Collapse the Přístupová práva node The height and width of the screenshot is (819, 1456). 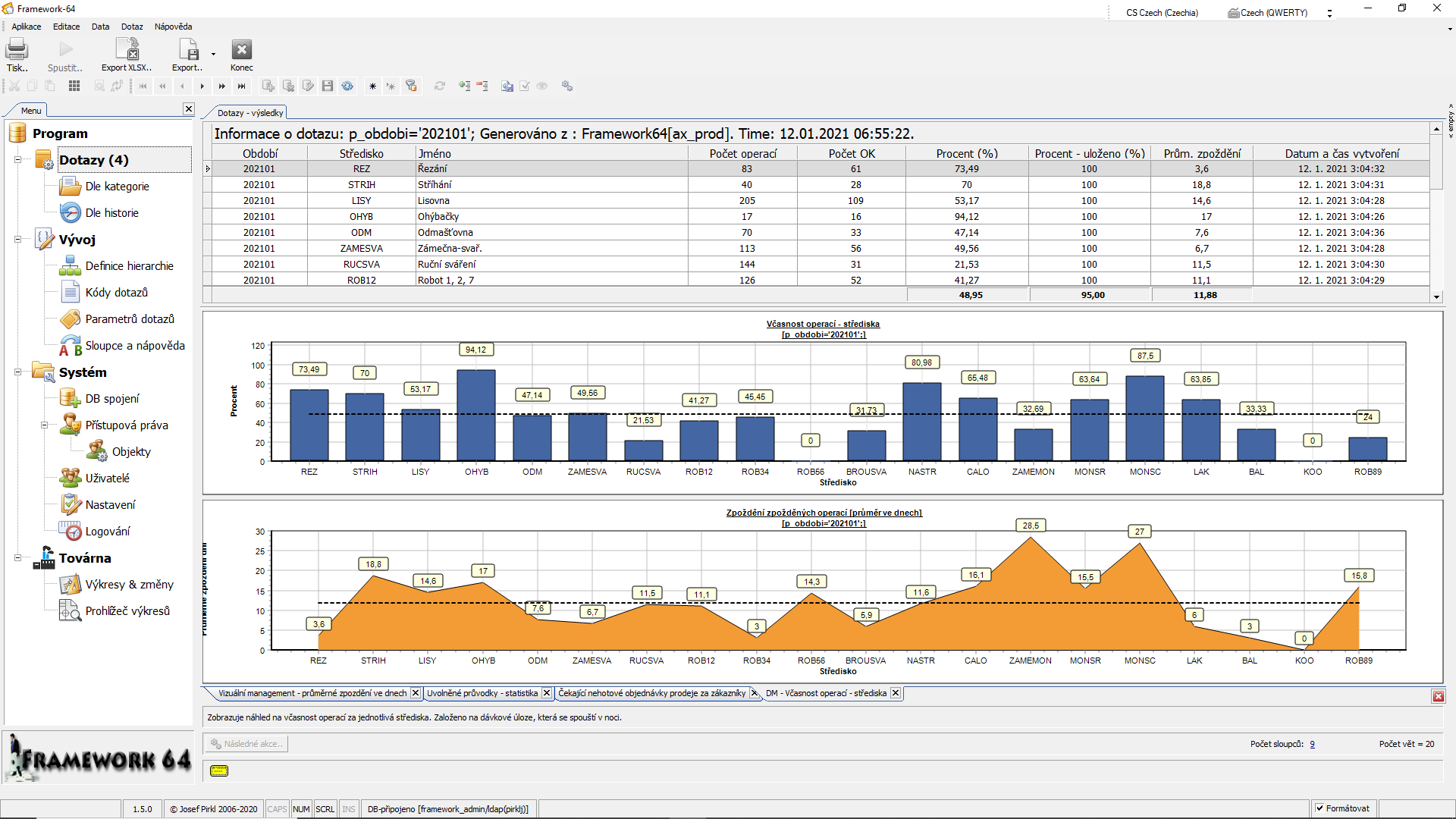click(x=44, y=425)
